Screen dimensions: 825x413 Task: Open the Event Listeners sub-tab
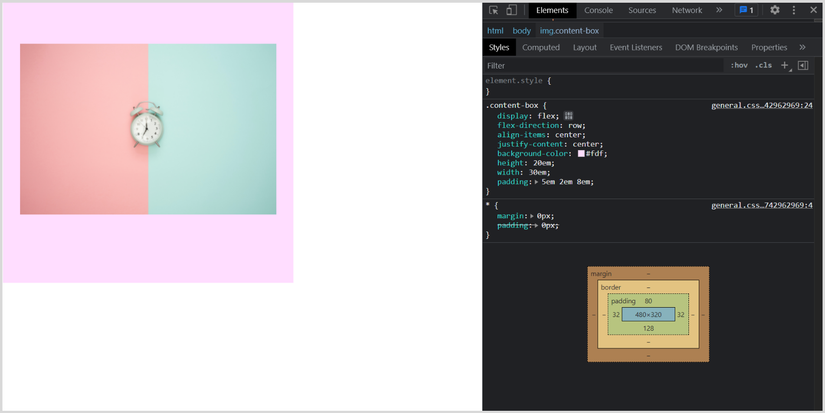(x=636, y=47)
